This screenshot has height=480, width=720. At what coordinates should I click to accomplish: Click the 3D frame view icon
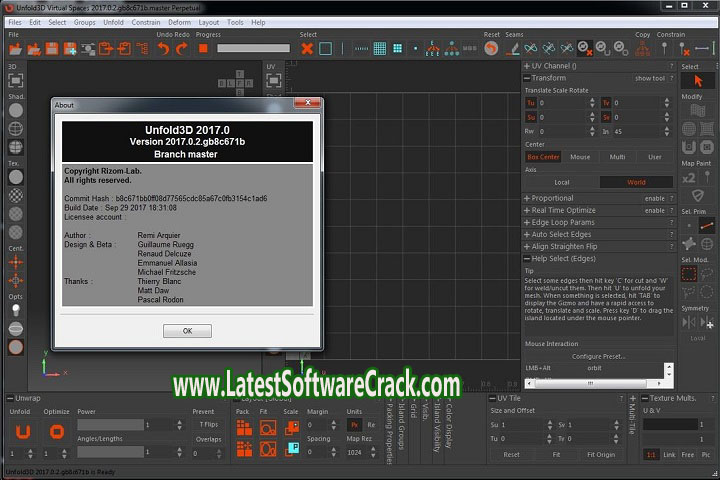click(16, 81)
